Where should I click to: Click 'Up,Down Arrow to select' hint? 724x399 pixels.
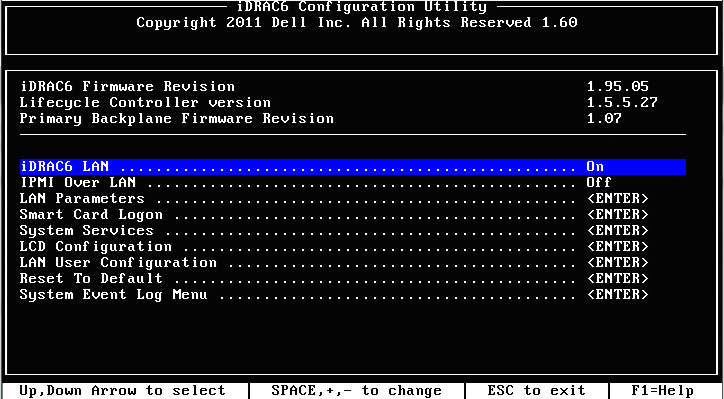(122, 391)
